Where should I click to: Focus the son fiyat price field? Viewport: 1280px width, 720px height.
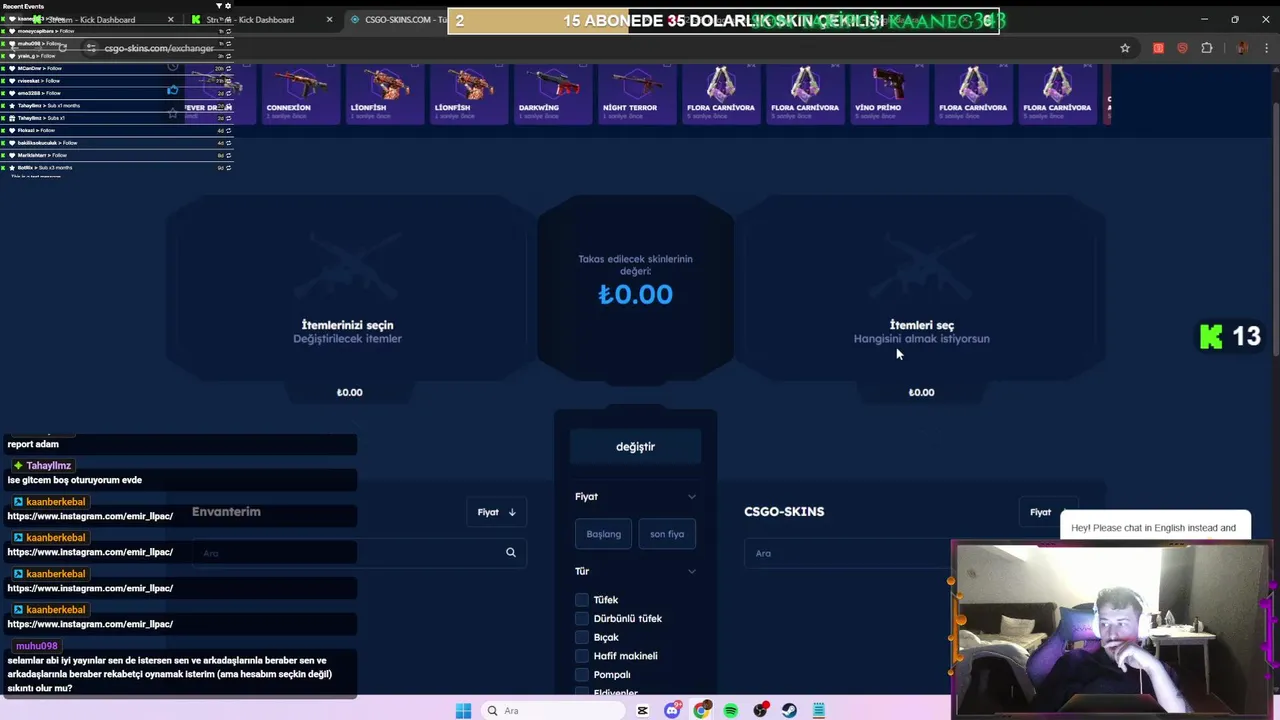pyautogui.click(x=667, y=534)
